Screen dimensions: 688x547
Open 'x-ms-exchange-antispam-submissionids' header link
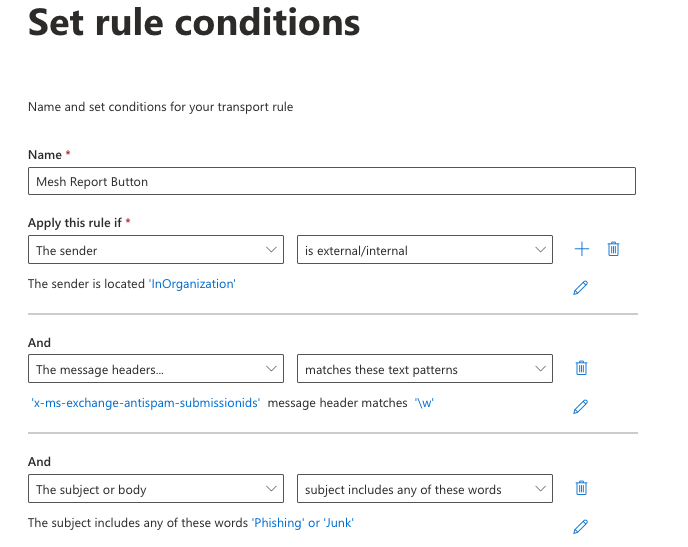click(x=146, y=403)
